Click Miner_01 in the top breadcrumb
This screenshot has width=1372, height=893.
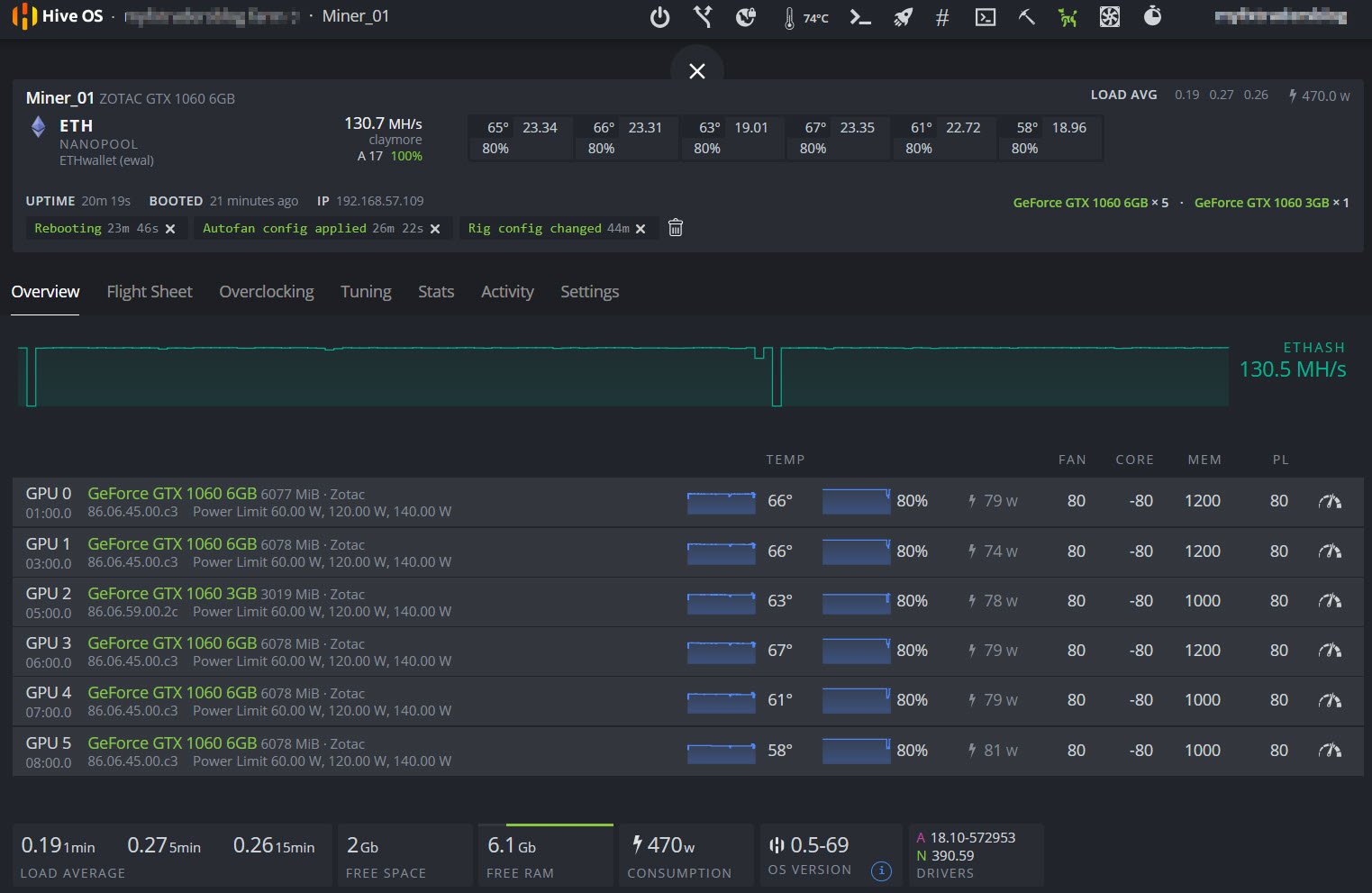pos(356,16)
